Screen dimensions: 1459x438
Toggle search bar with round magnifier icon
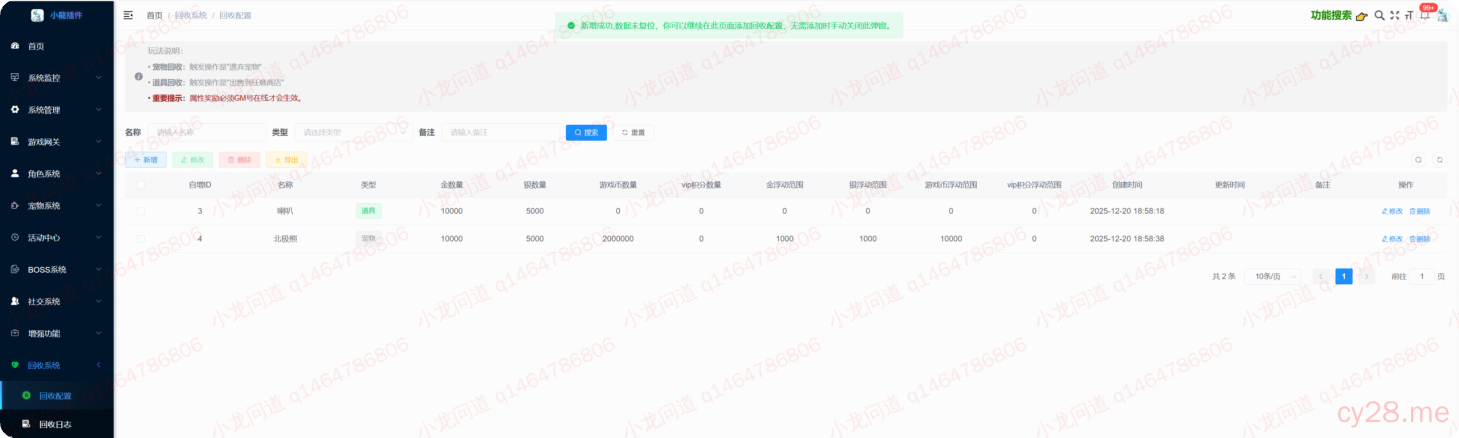1418,159
